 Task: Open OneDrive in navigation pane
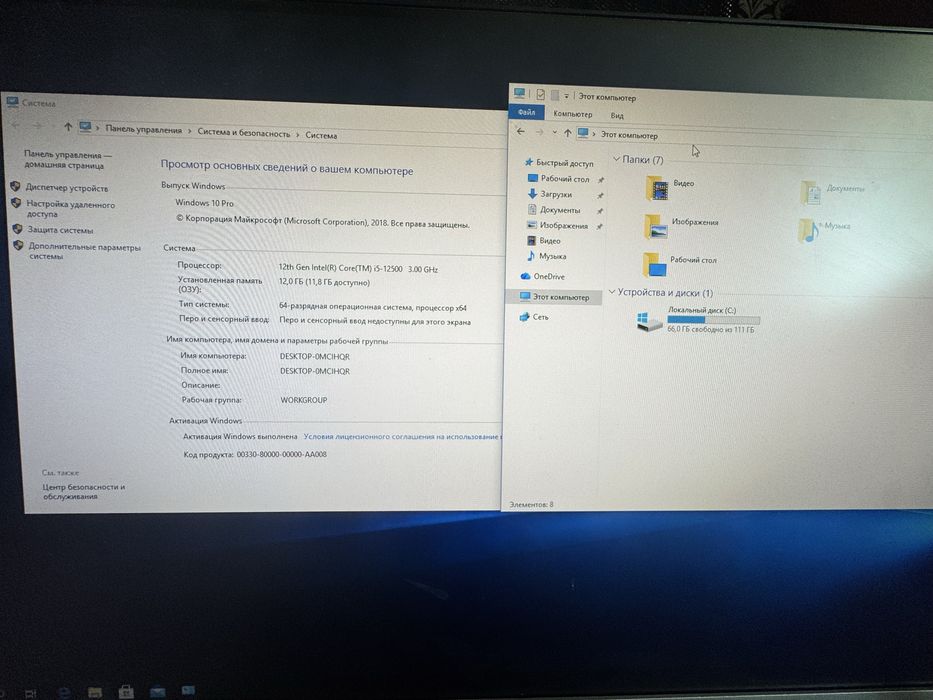[x=543, y=276]
